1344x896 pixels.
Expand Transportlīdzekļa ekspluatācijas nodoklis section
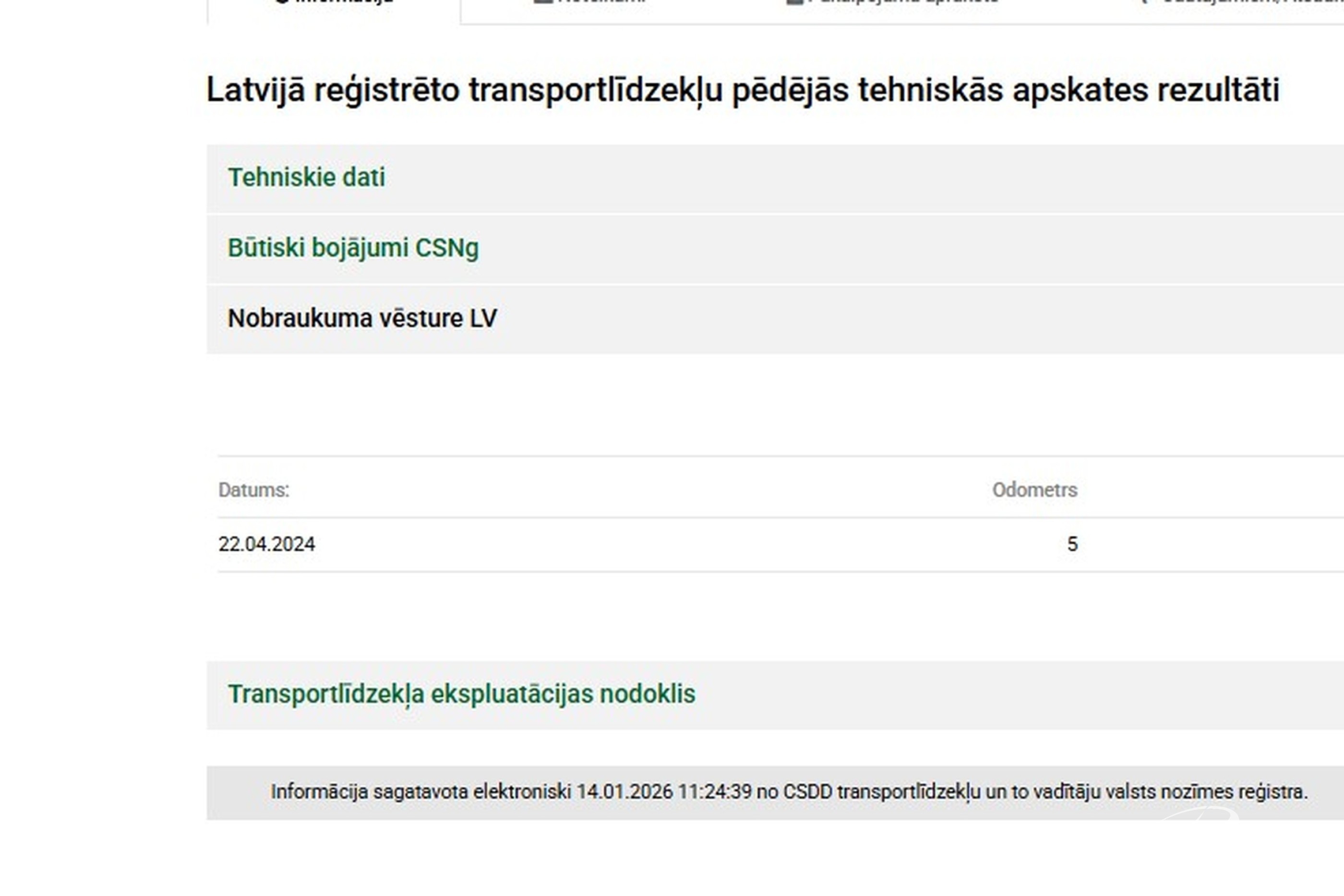coord(462,694)
